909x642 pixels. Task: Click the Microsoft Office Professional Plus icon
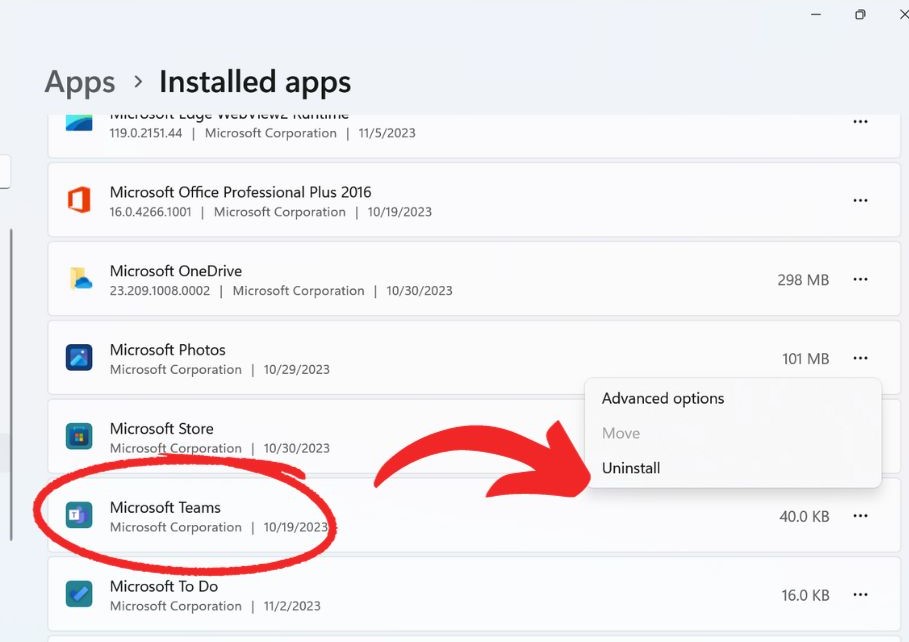click(79, 200)
